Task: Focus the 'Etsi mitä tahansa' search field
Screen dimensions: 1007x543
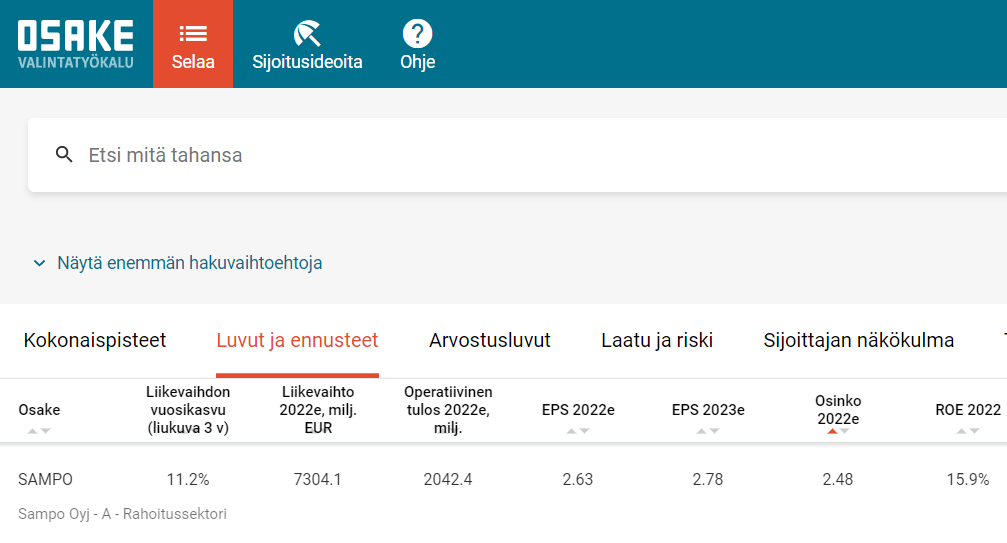Action: [x=517, y=155]
